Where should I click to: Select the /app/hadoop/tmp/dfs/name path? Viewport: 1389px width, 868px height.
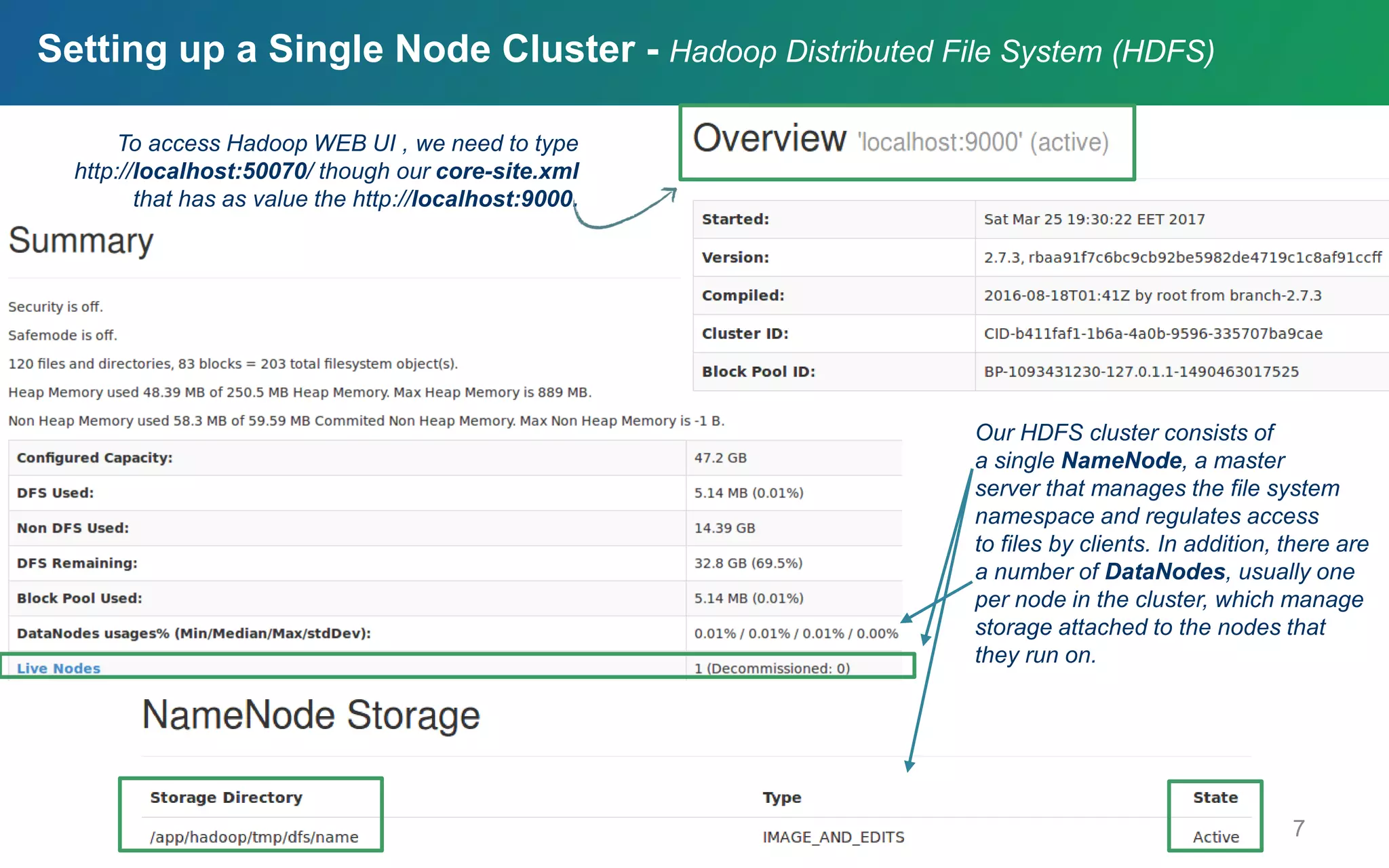click(x=254, y=837)
